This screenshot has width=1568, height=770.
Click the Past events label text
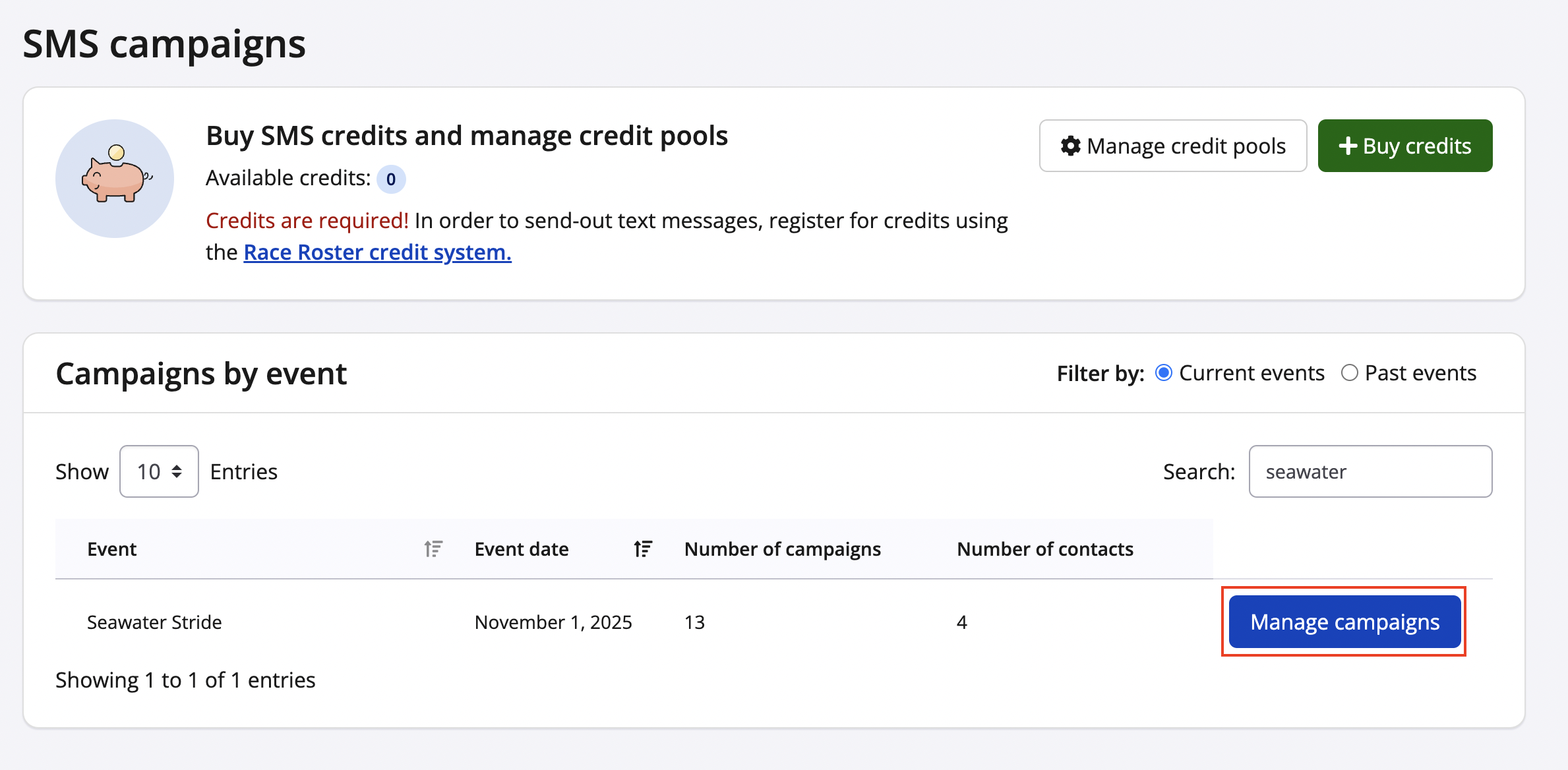pyautogui.click(x=1420, y=373)
